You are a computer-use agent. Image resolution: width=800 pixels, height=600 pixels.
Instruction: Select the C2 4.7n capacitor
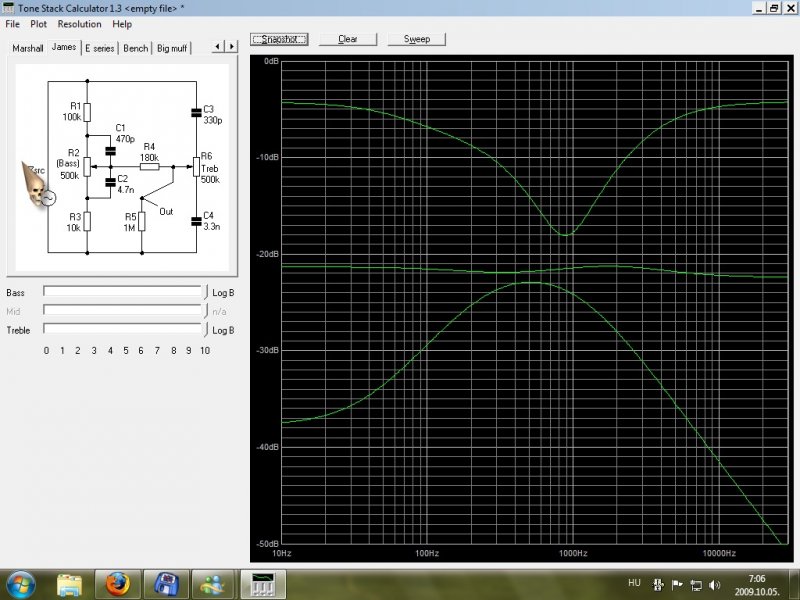click(x=110, y=183)
